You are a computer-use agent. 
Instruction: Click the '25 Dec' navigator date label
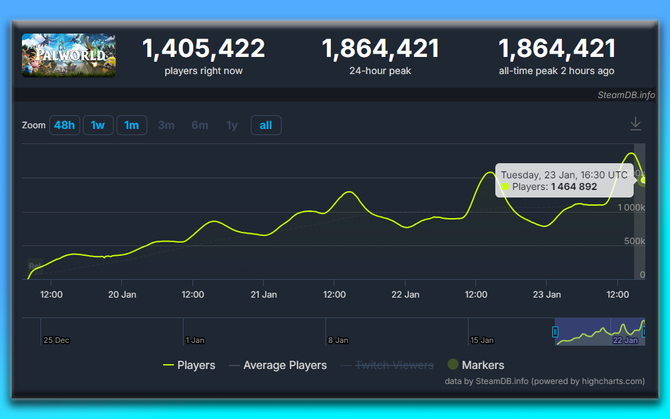coord(56,340)
